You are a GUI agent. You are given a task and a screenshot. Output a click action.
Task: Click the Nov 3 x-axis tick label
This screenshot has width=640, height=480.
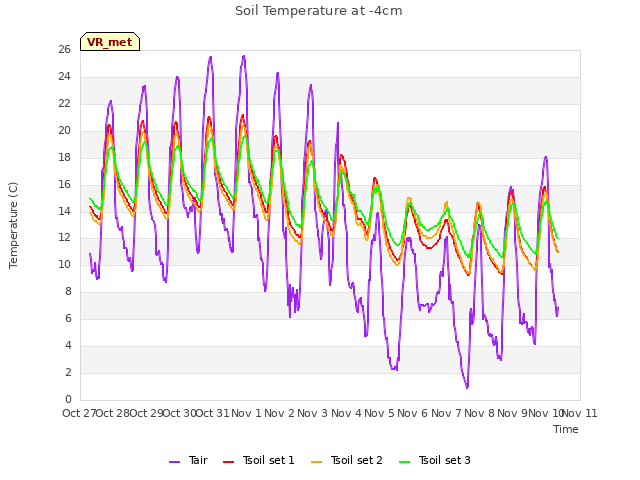[x=313, y=413]
